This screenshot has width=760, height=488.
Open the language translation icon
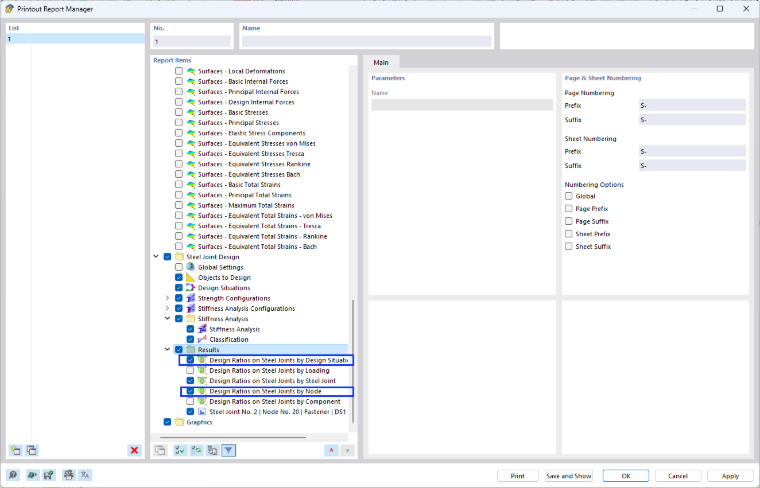click(85, 475)
